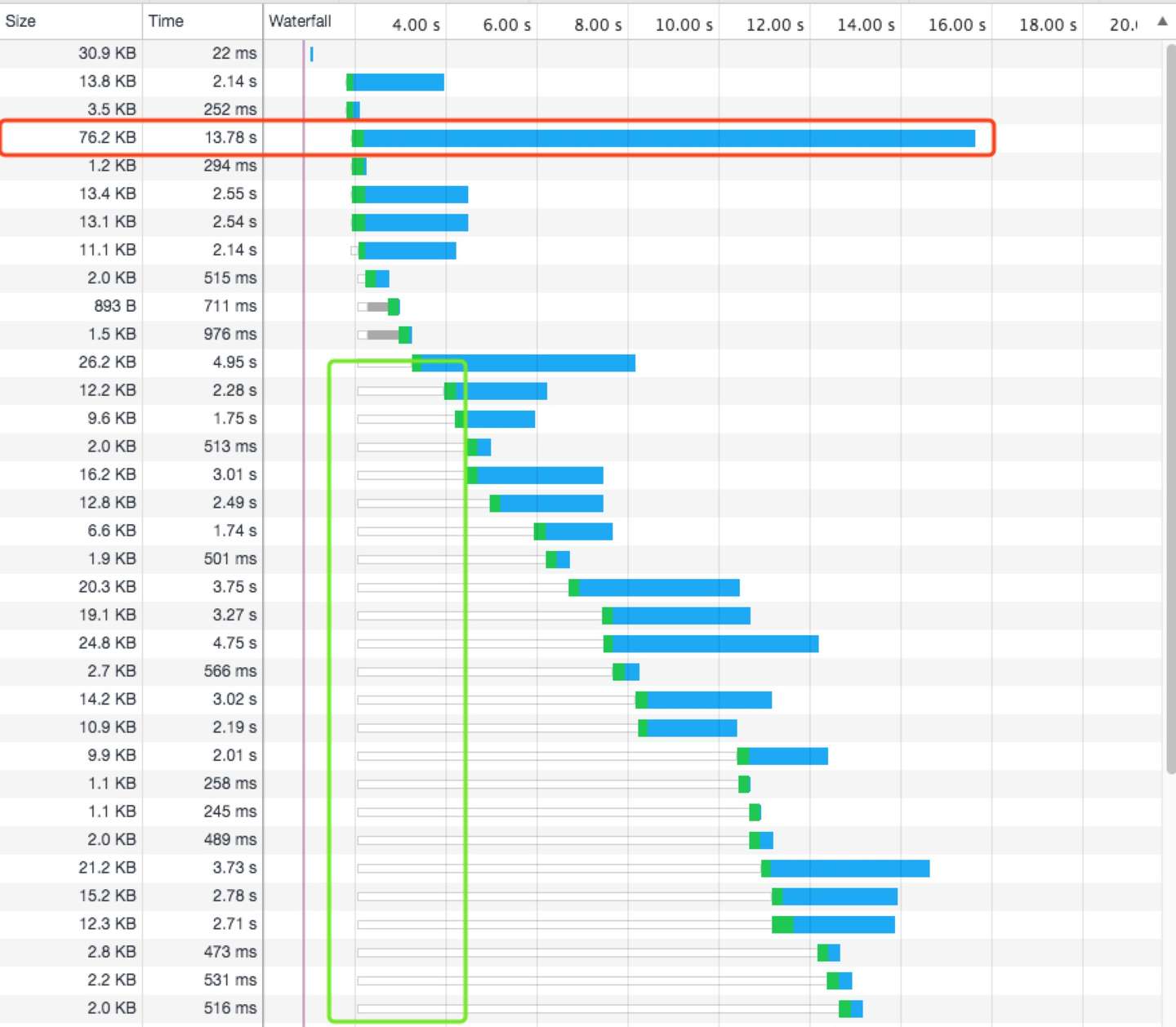This screenshot has width=1176, height=1027.
Task: Select the 30.9 KB request taking 22 ms
Action: coord(581,54)
